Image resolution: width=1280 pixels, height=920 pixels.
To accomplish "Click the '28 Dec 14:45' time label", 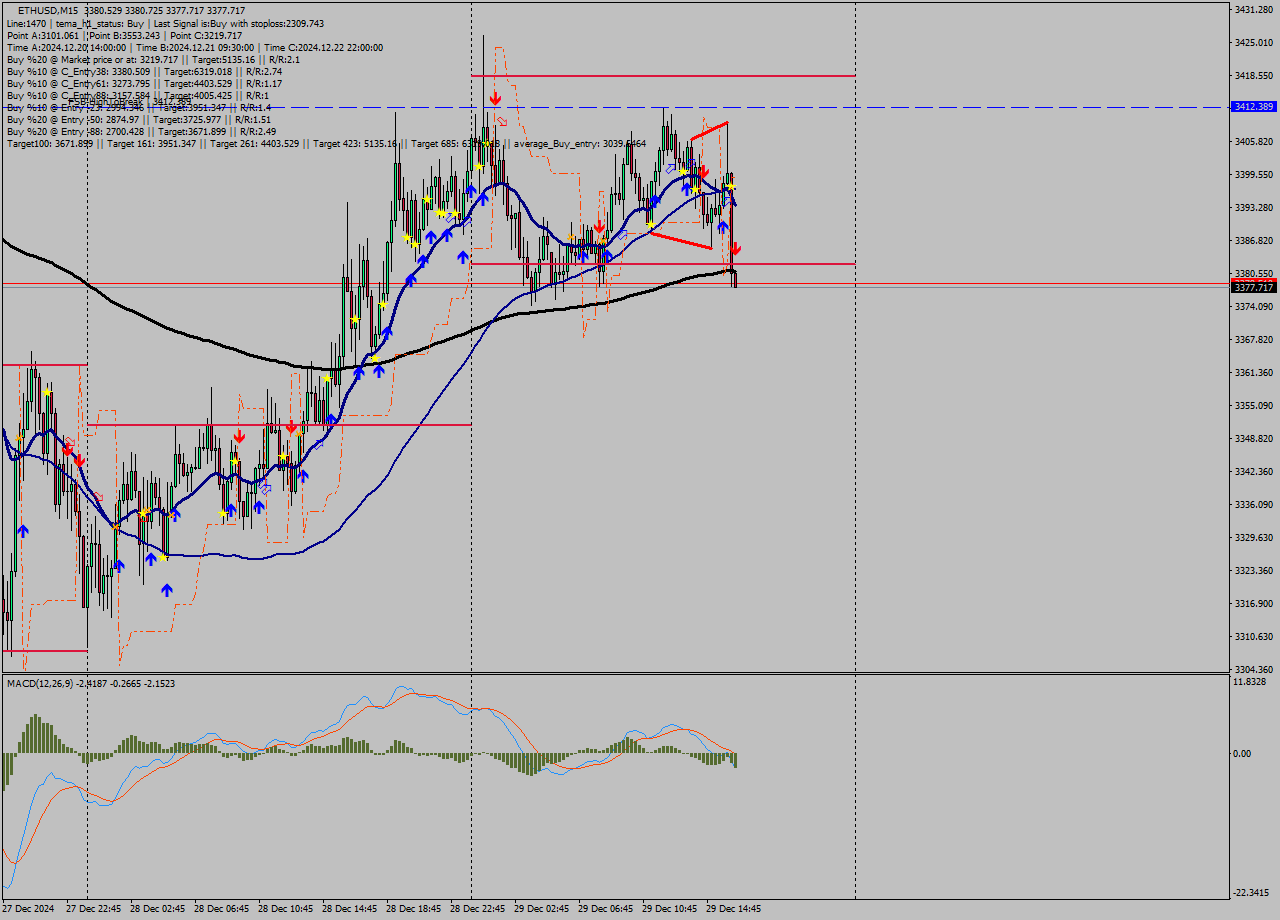I will (349, 909).
